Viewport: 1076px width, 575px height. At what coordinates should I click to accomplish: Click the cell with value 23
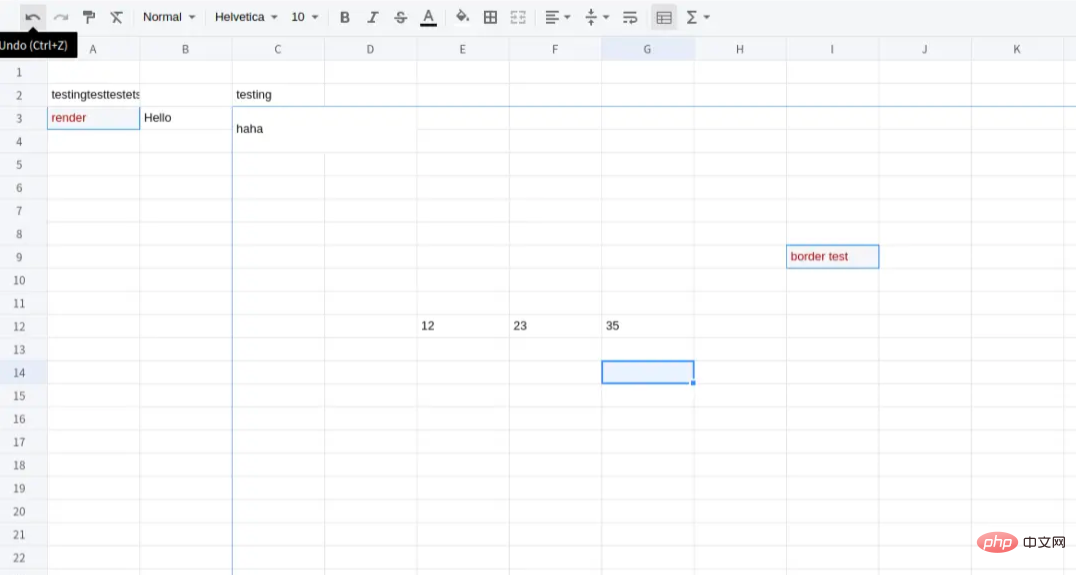point(555,326)
